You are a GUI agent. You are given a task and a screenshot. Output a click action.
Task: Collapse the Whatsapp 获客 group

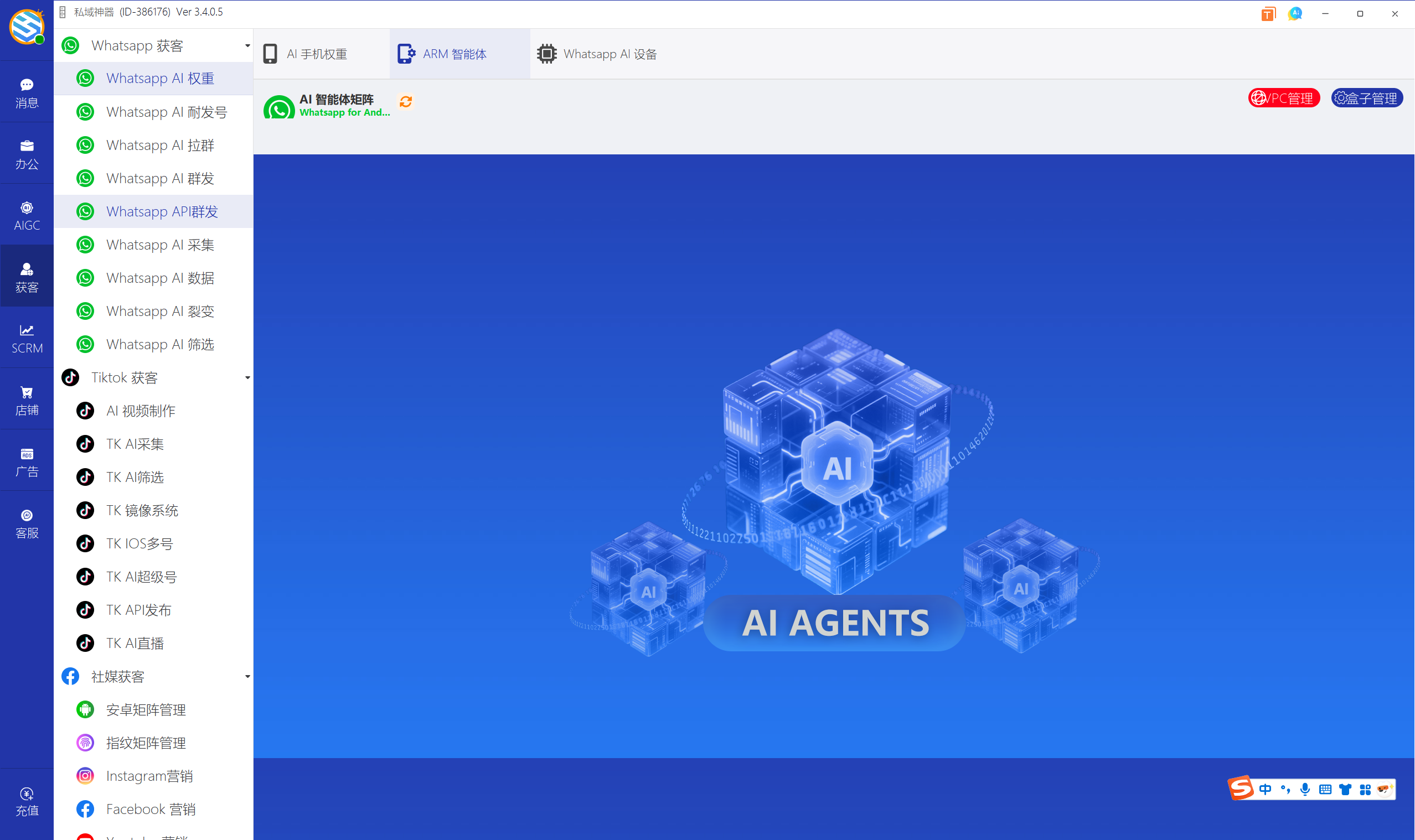tap(247, 45)
